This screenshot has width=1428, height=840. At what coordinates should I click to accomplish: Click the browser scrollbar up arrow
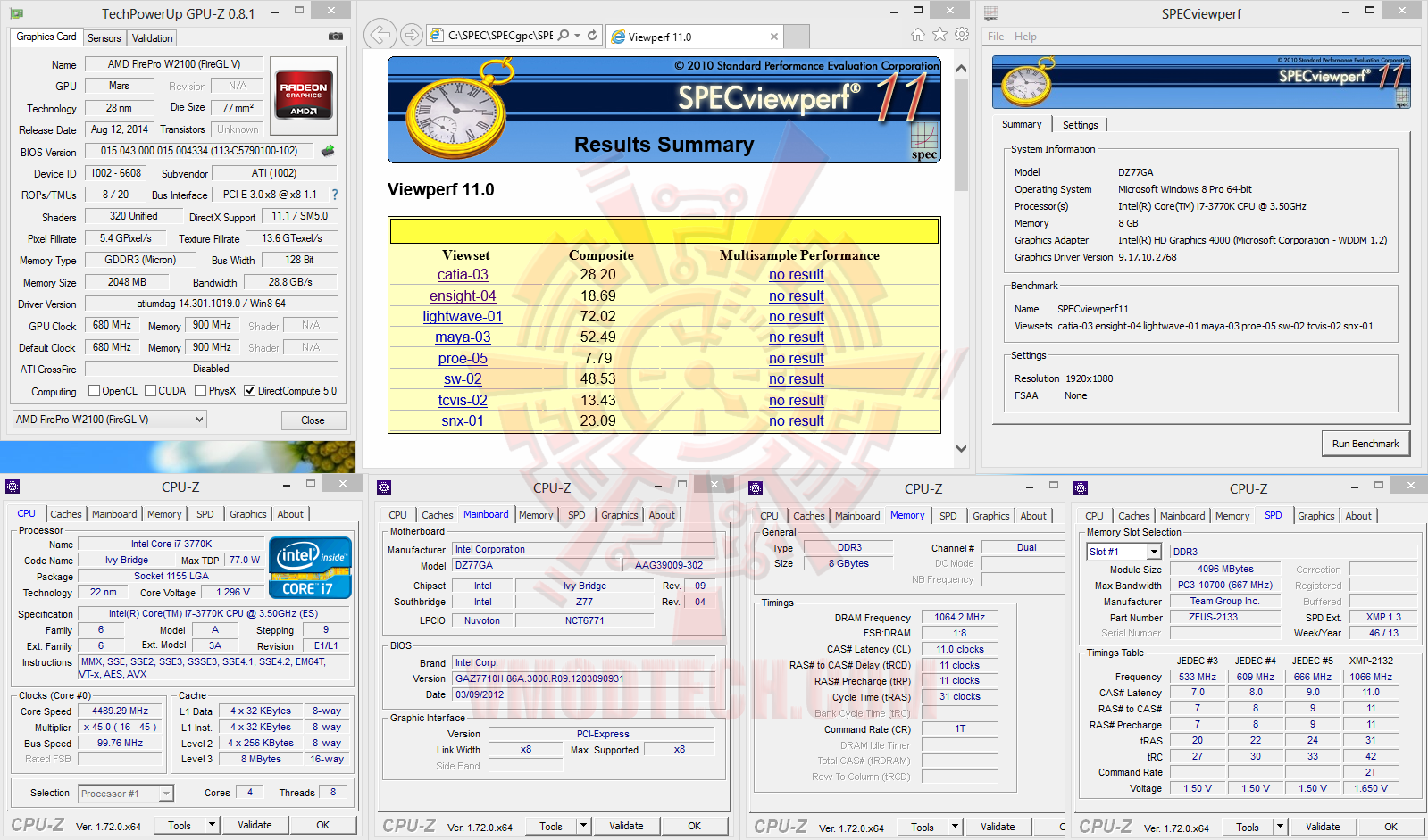pyautogui.click(x=961, y=69)
